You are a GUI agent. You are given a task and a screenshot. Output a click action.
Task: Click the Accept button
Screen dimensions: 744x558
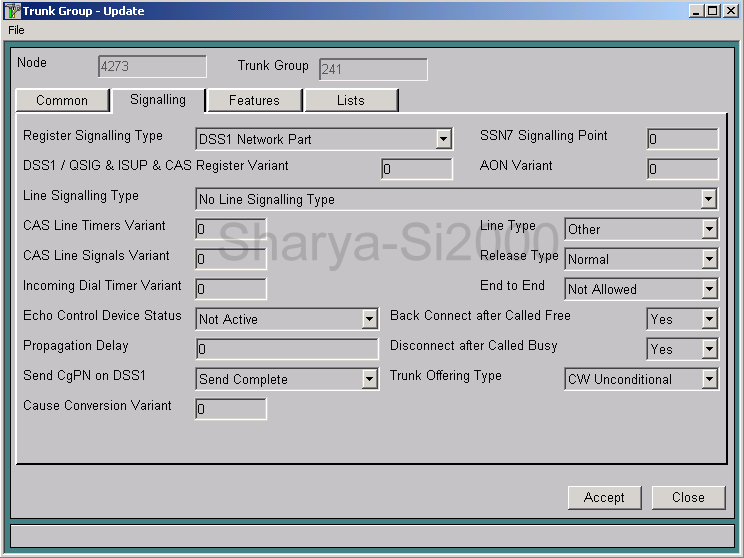point(604,497)
